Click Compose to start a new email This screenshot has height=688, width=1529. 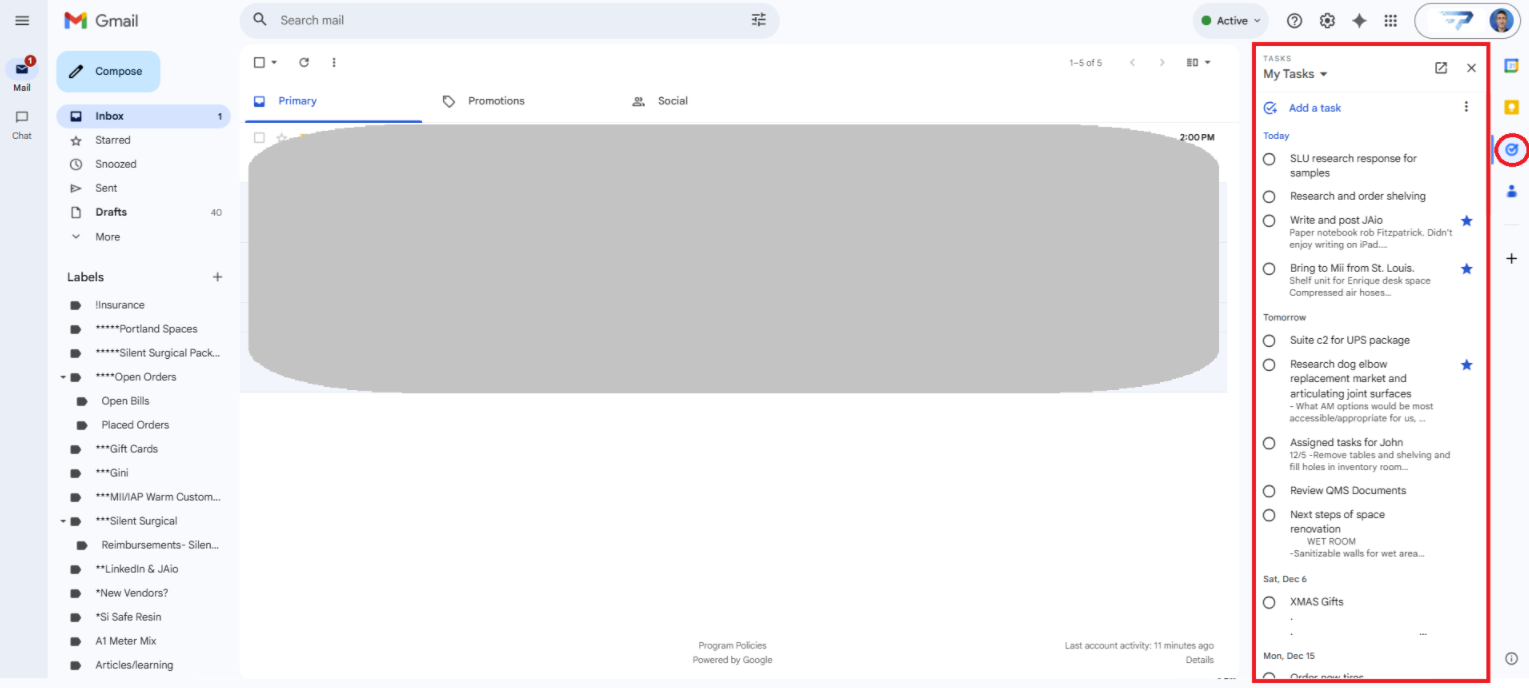[x=110, y=71]
